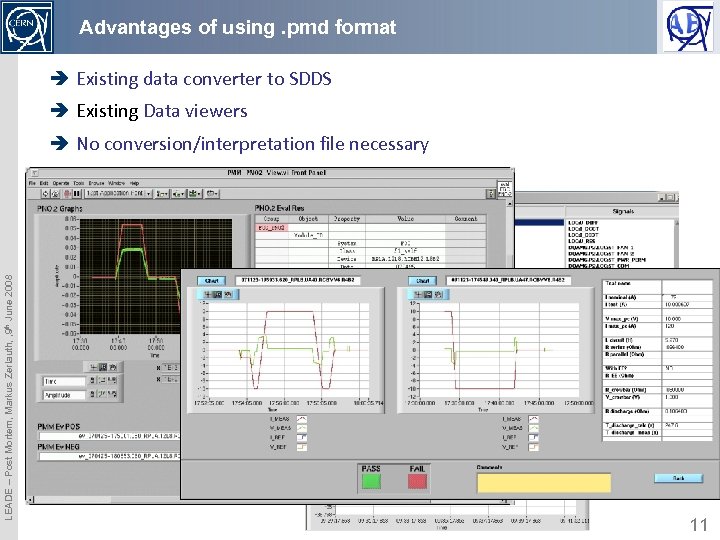Click the PMM Ev NEG file field
The width and height of the screenshot is (720, 540).
(x=110, y=456)
